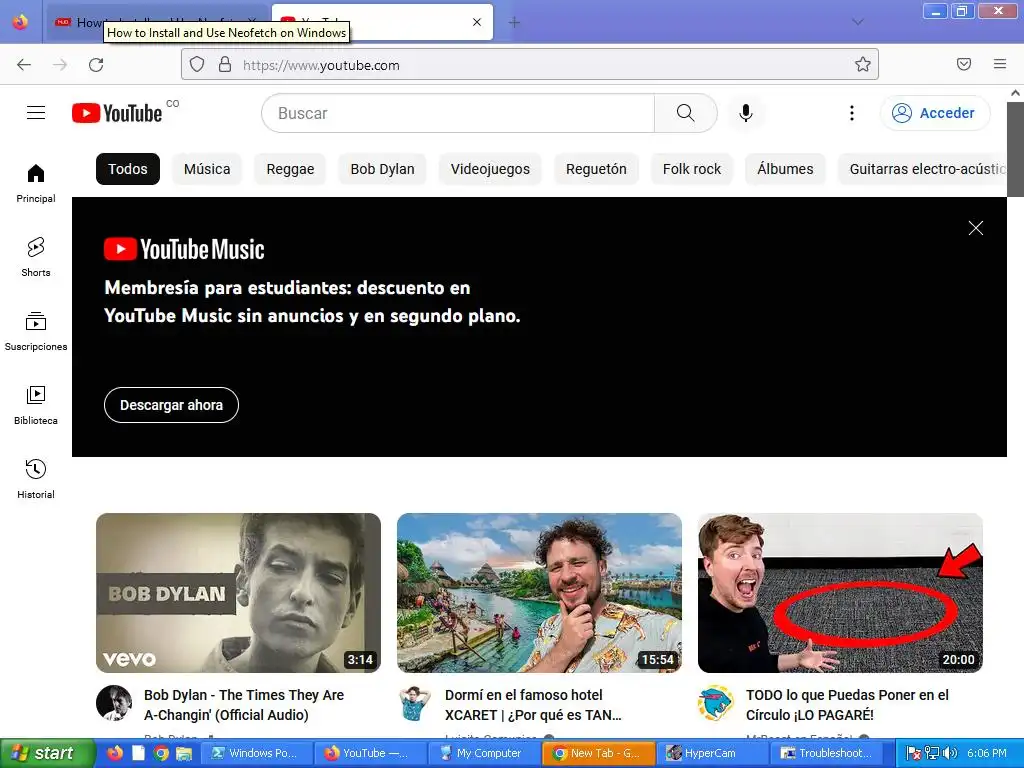Go to Principal in the sidebar
Viewport: 1024px width, 768px height.
36,183
